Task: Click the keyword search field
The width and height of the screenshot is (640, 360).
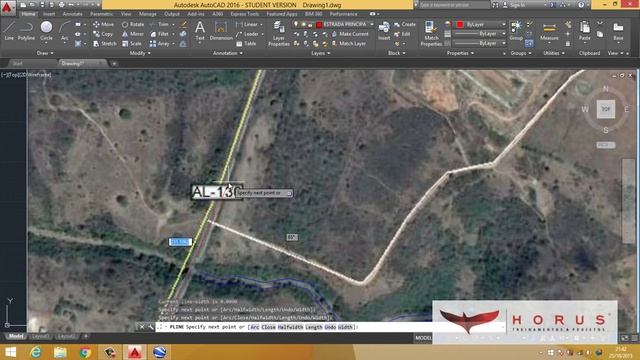Action: 453,5
